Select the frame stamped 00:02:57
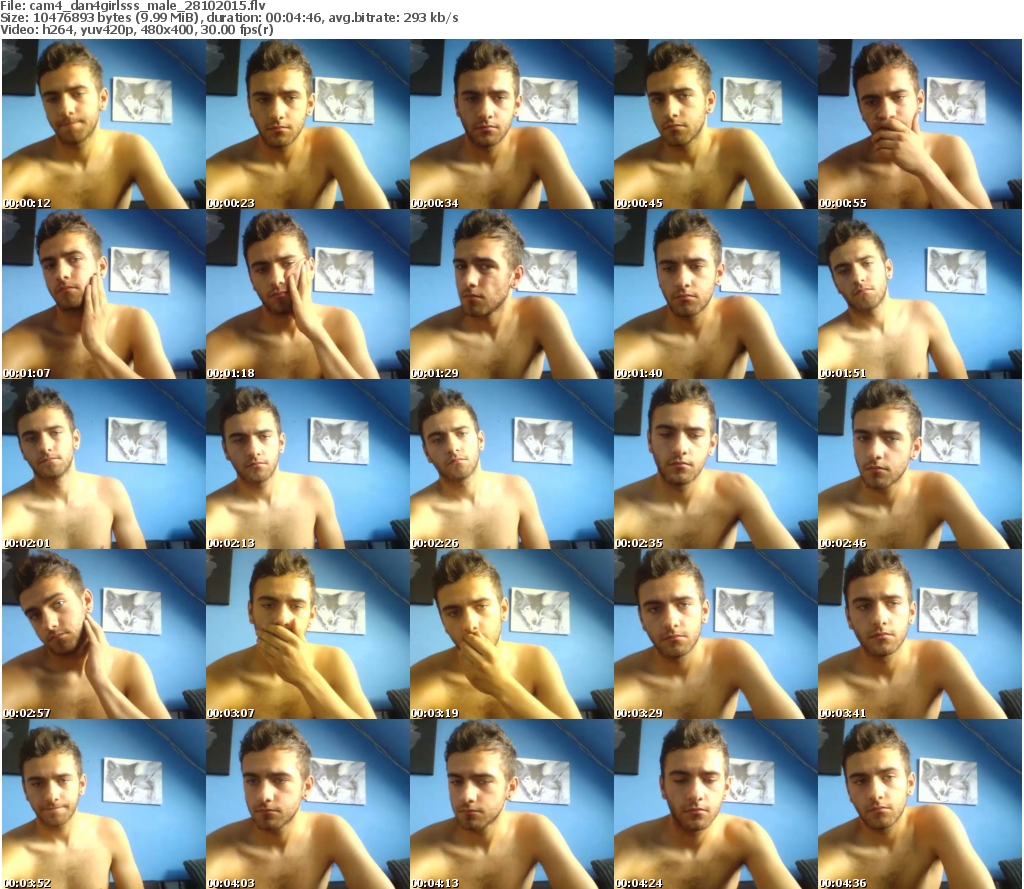 click(103, 634)
